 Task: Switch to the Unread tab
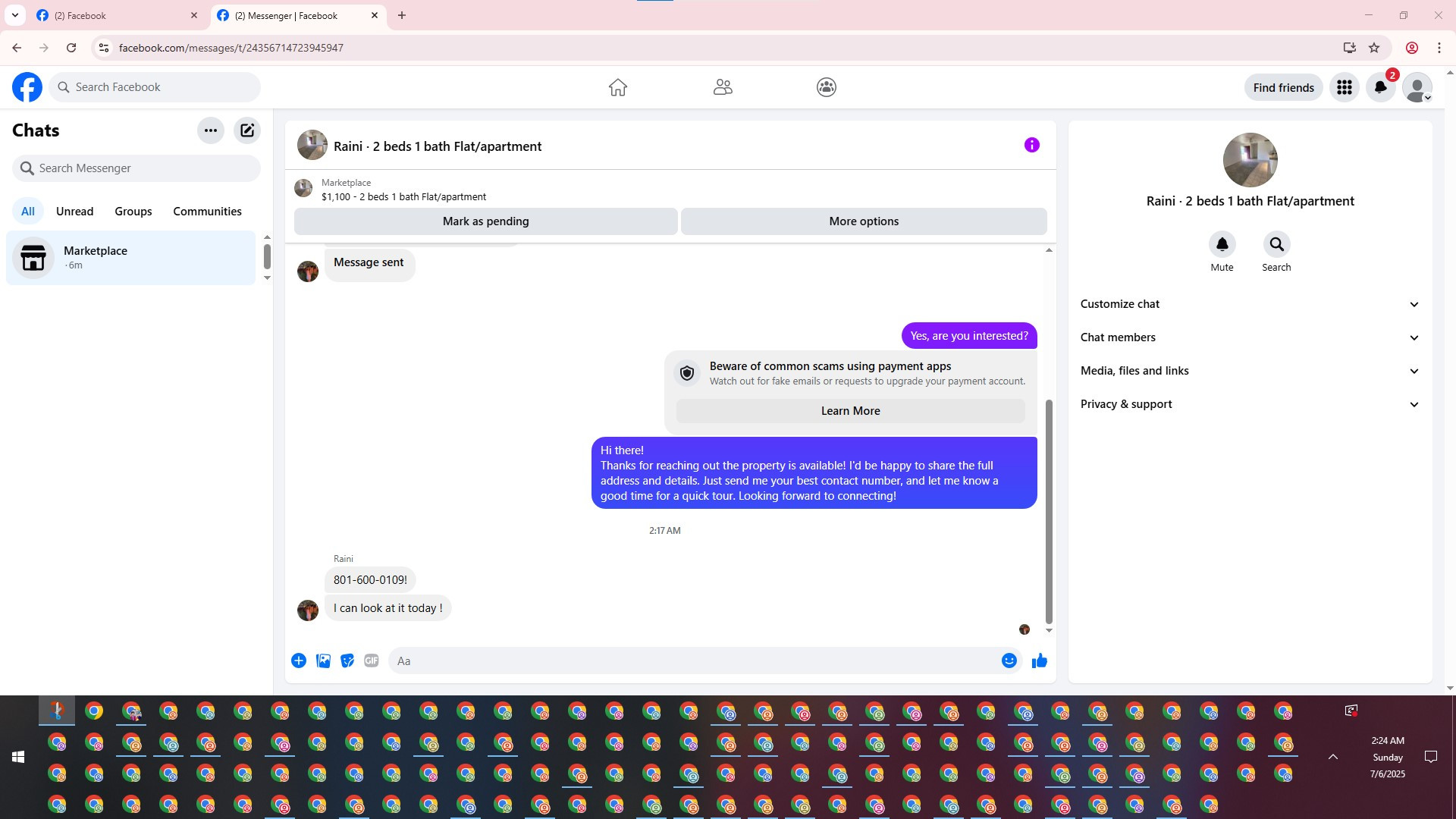[x=74, y=212]
